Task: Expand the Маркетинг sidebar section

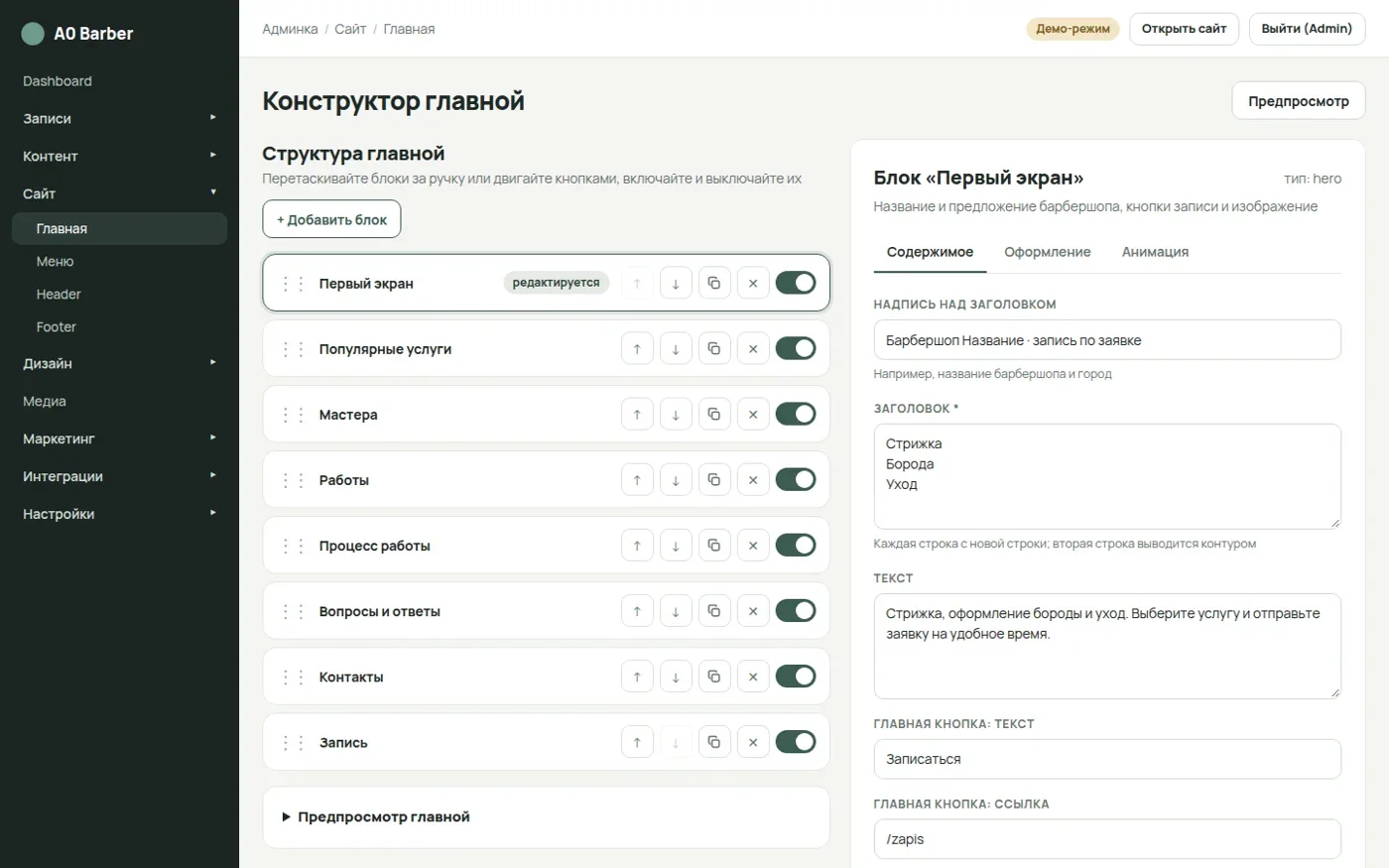Action: [x=119, y=438]
